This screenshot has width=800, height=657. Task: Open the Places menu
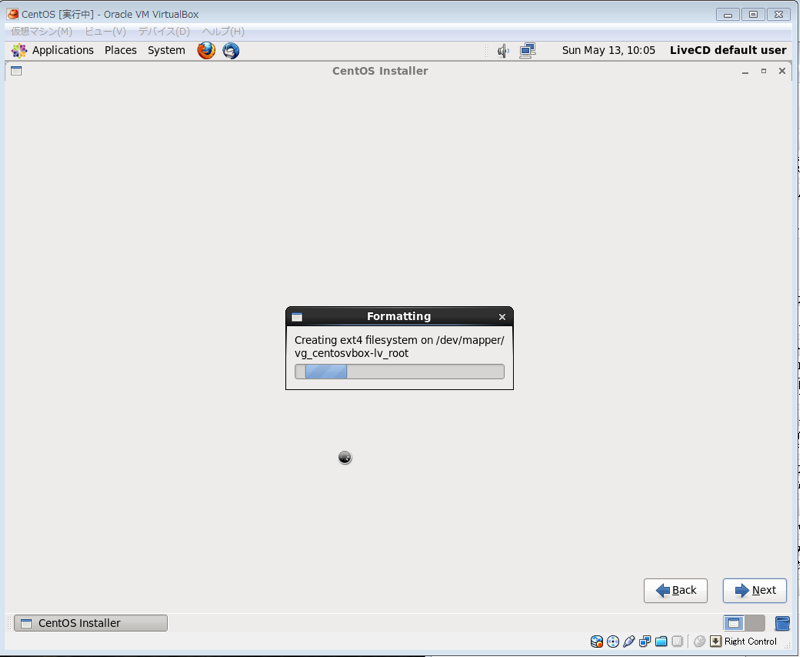coord(120,50)
